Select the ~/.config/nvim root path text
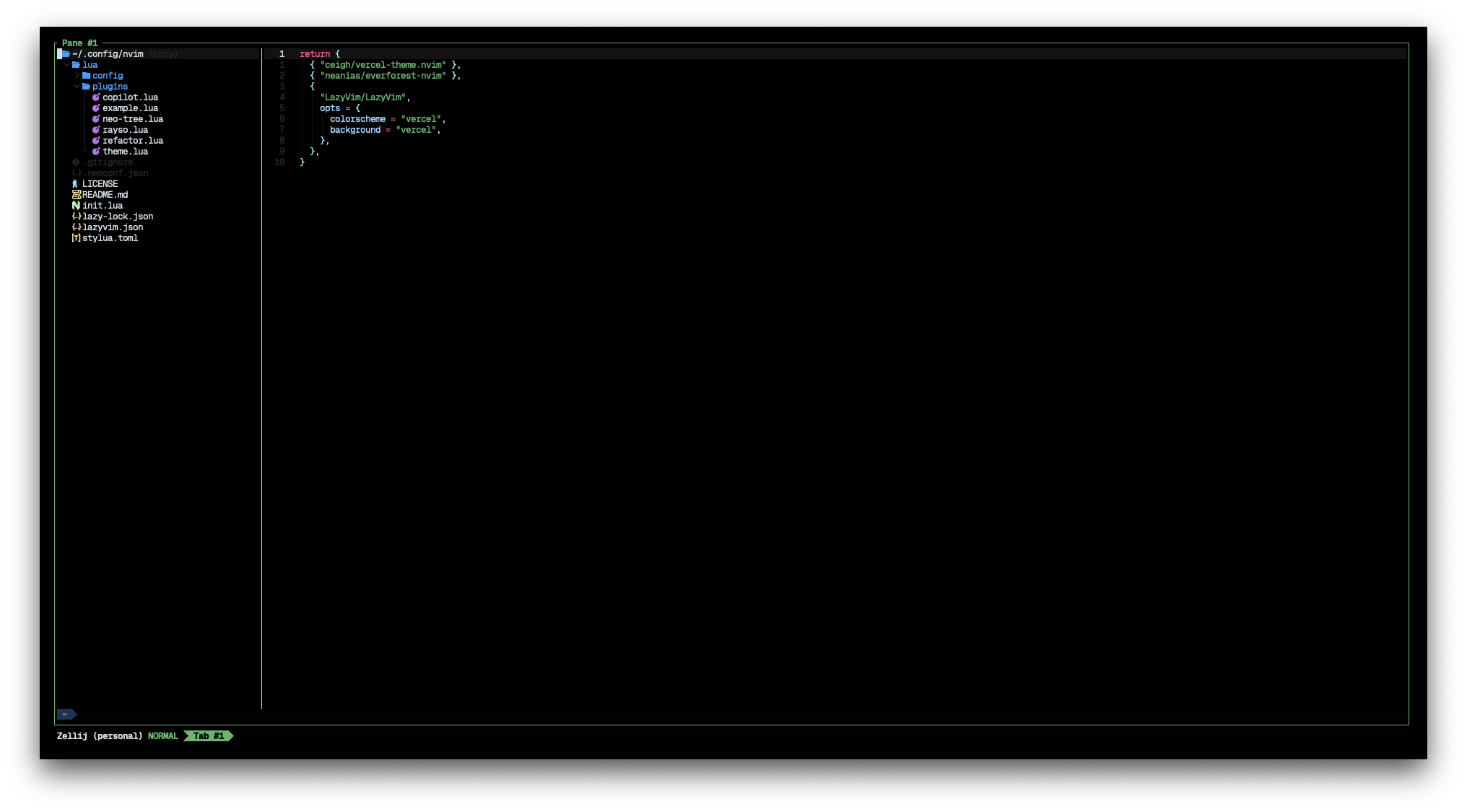1467x812 pixels. coord(108,54)
